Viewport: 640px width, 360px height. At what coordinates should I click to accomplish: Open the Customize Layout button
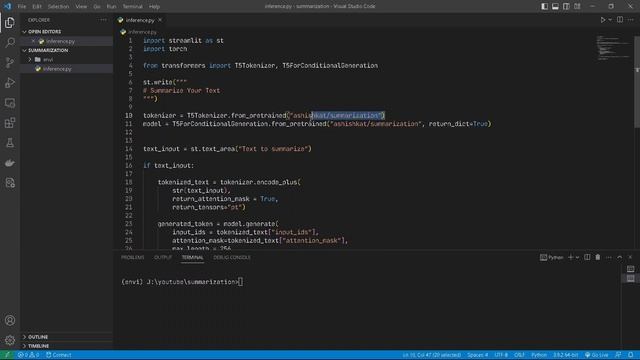click(x=577, y=6)
